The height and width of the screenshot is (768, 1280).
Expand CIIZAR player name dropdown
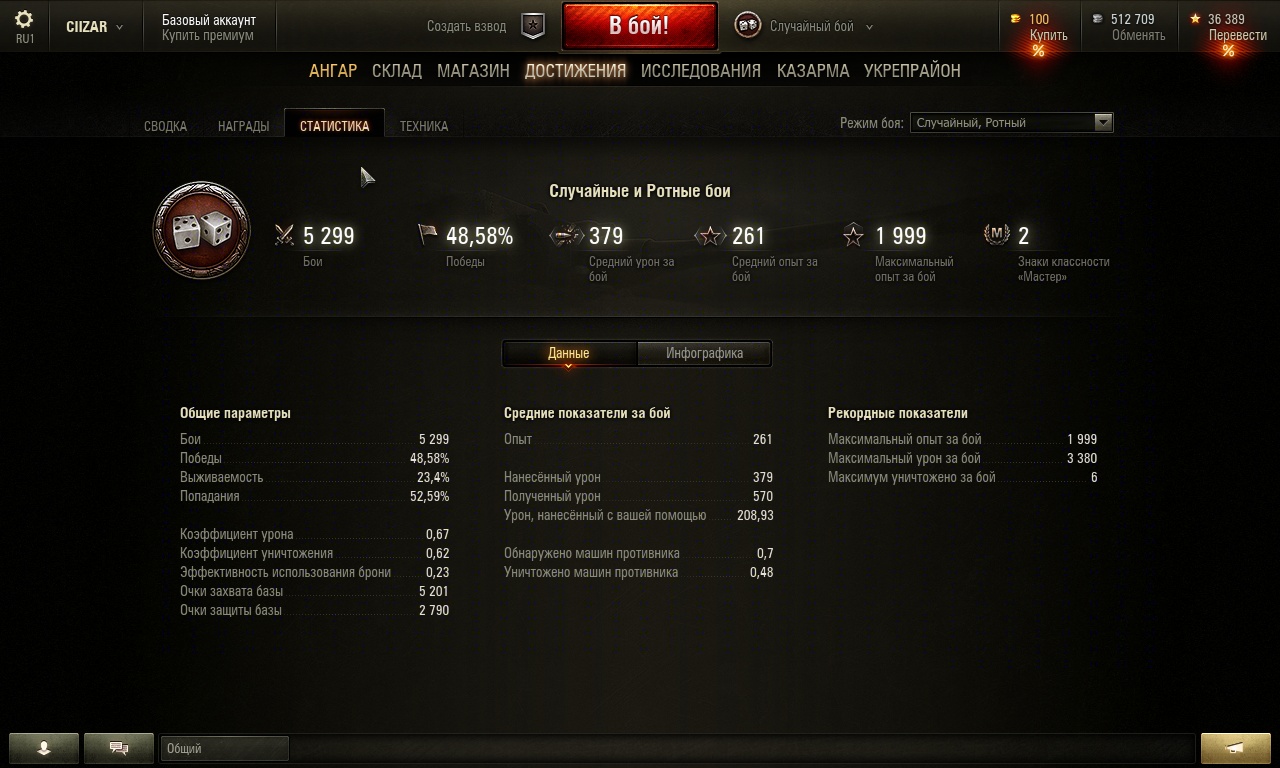(95, 27)
